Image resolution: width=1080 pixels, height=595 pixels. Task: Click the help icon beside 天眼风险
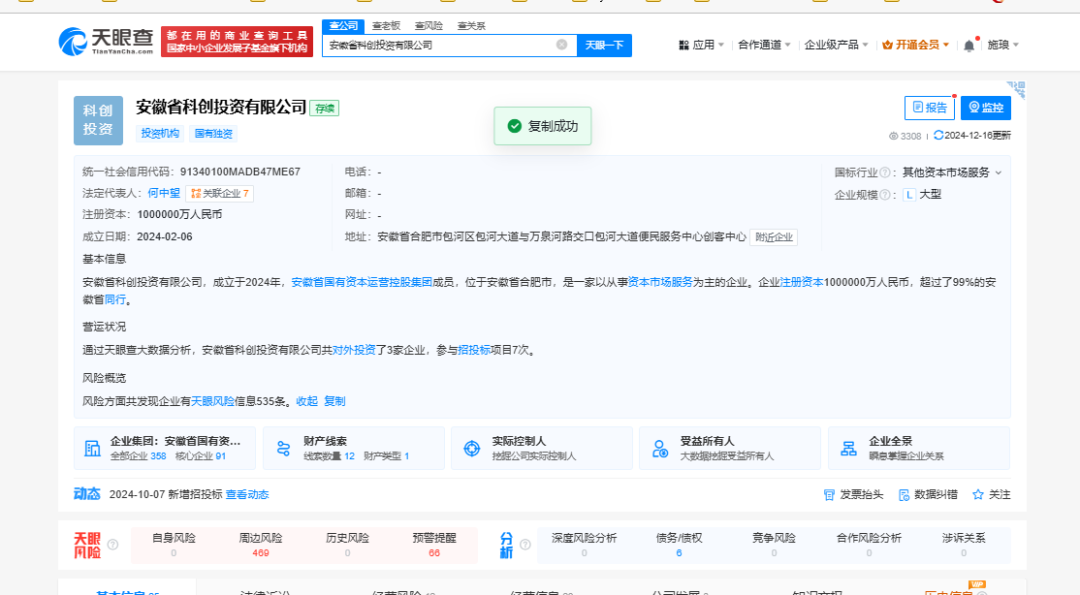click(x=112, y=545)
